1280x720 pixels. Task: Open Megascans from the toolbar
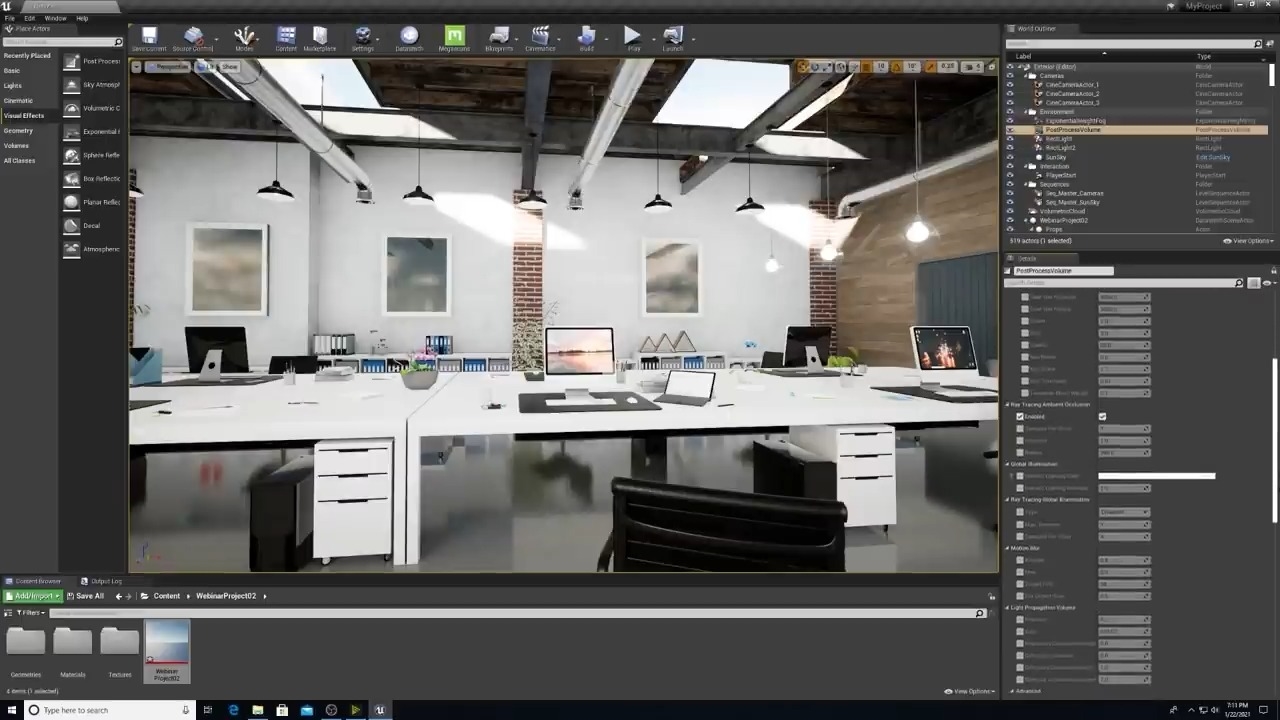[454, 38]
